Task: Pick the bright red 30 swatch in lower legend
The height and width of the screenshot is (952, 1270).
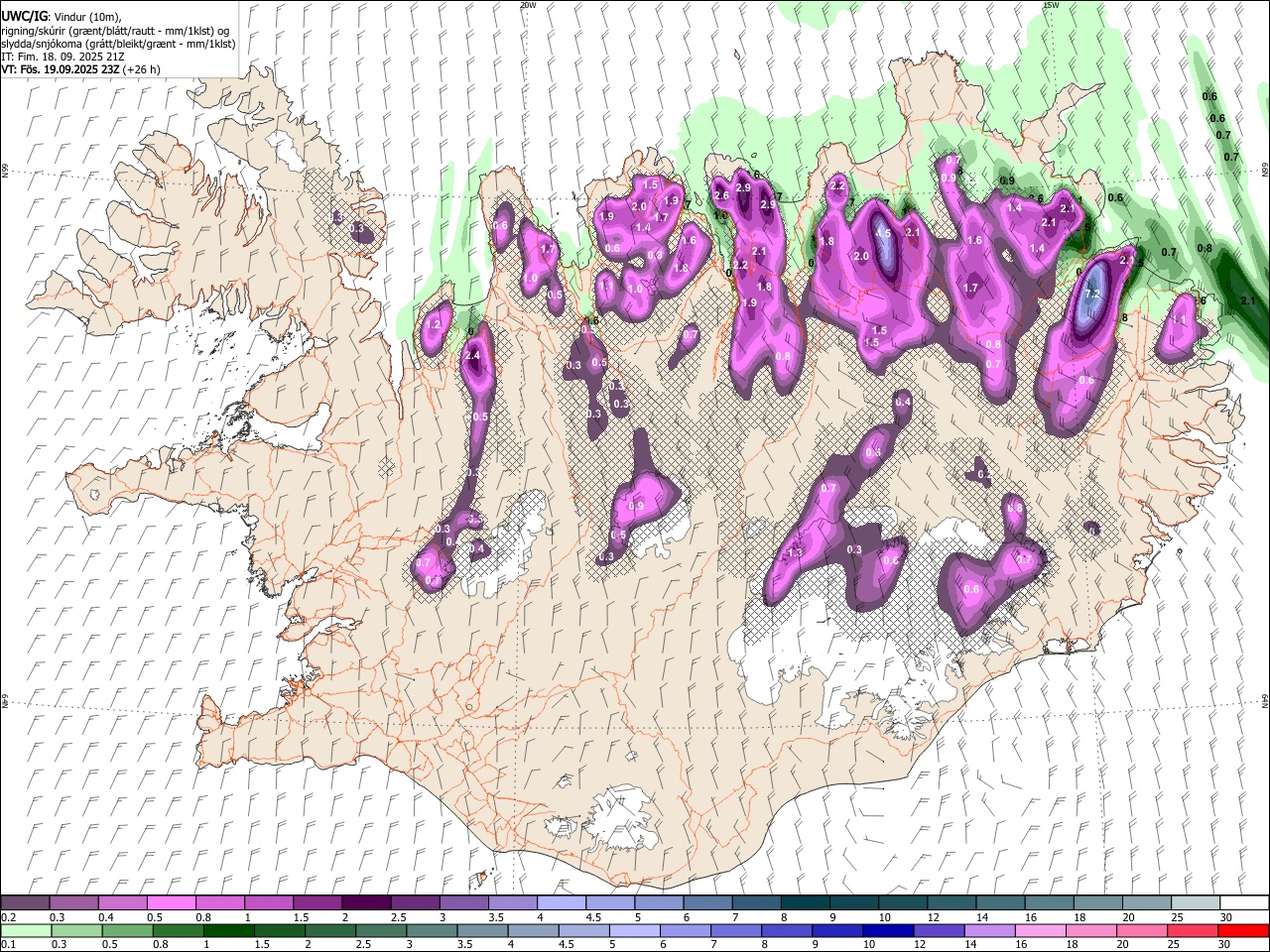Action: pos(1243,930)
